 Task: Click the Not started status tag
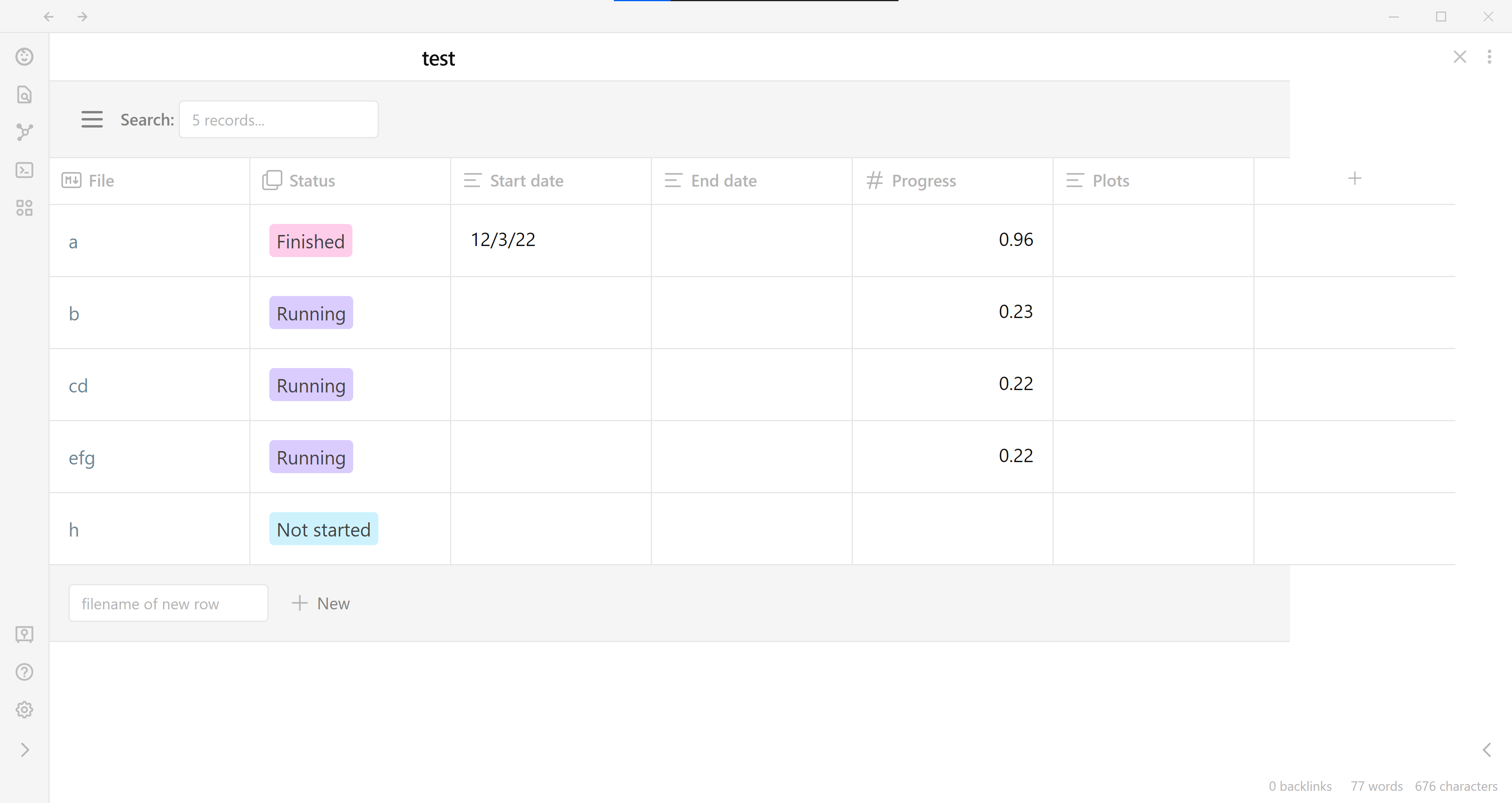323,529
